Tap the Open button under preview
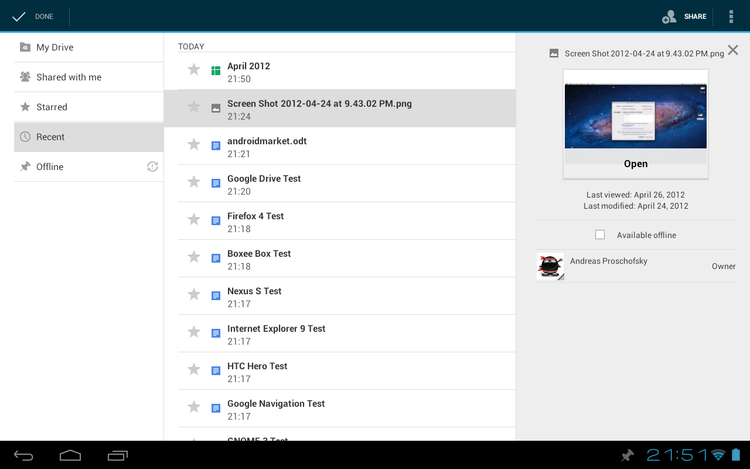The width and height of the screenshot is (750, 469). [635, 164]
